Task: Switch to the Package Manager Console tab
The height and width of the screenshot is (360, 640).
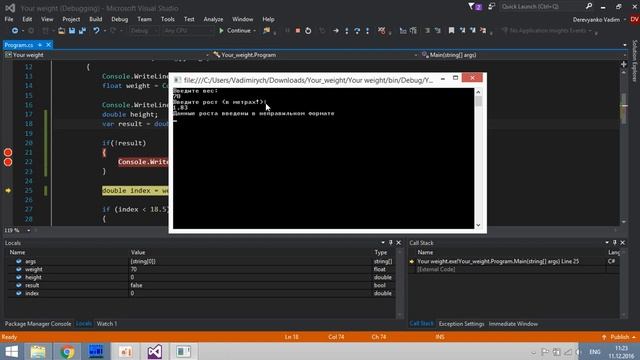Action: pyautogui.click(x=38, y=324)
